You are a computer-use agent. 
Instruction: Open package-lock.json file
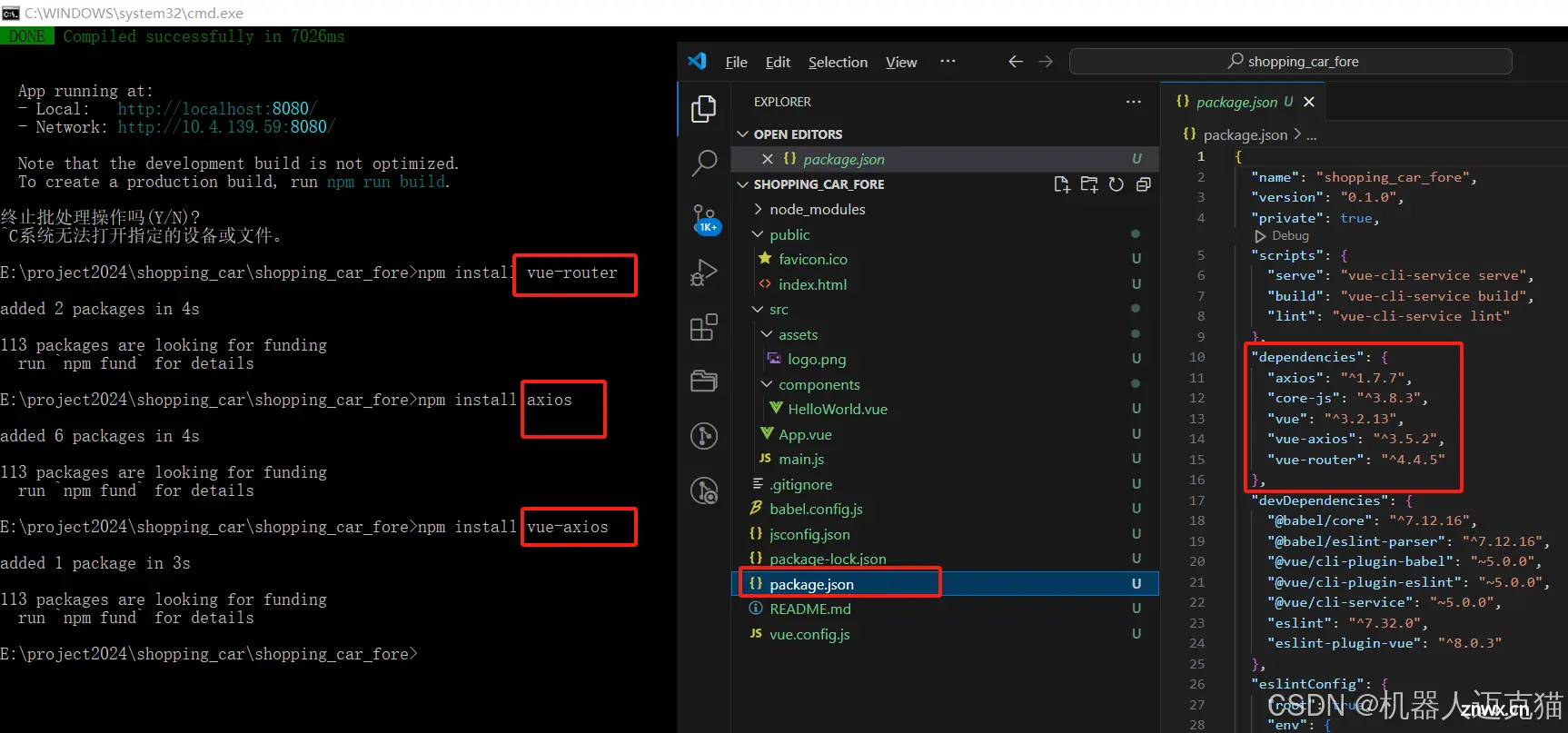(x=828, y=559)
